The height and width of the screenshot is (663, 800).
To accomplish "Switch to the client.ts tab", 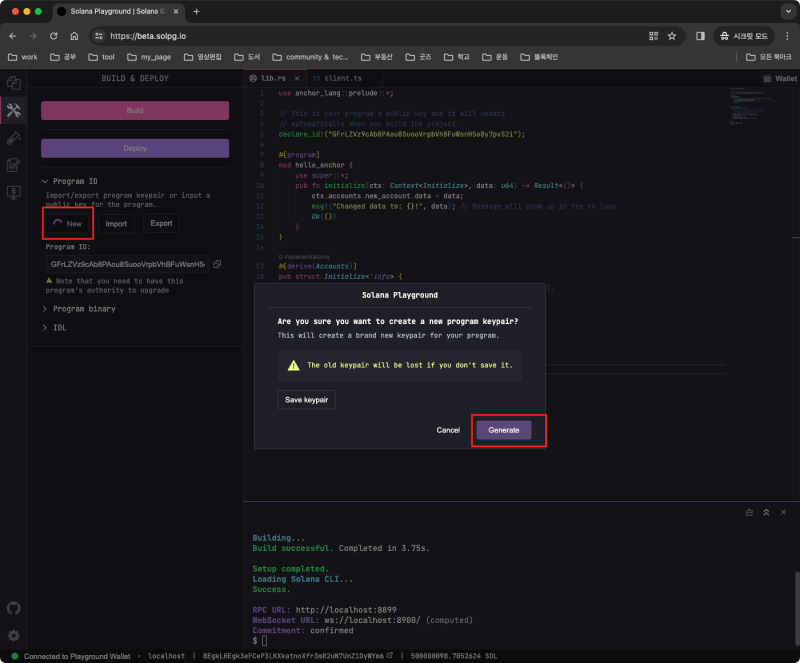I will [342, 78].
